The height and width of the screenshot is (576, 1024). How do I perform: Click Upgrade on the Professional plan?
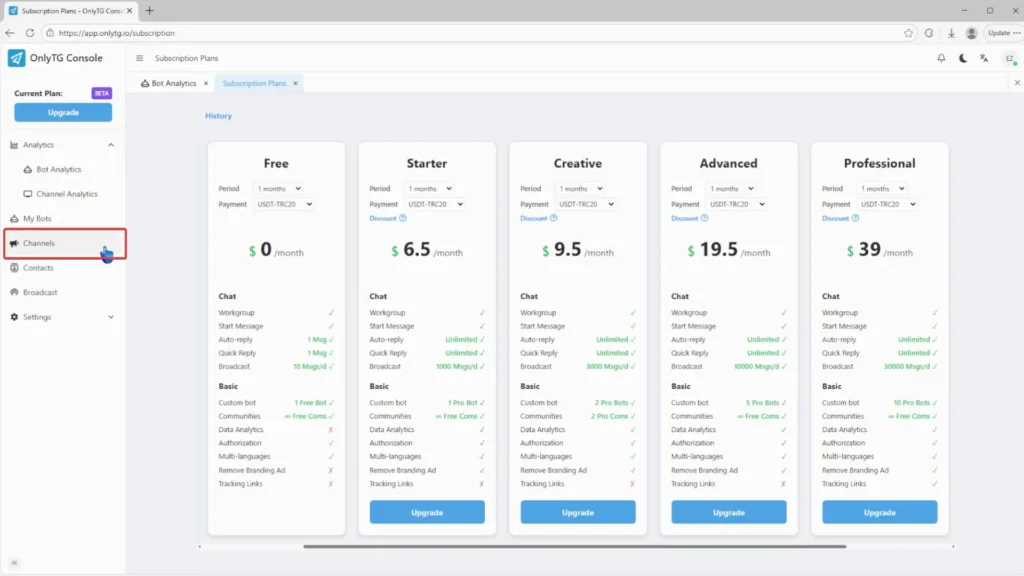point(879,511)
